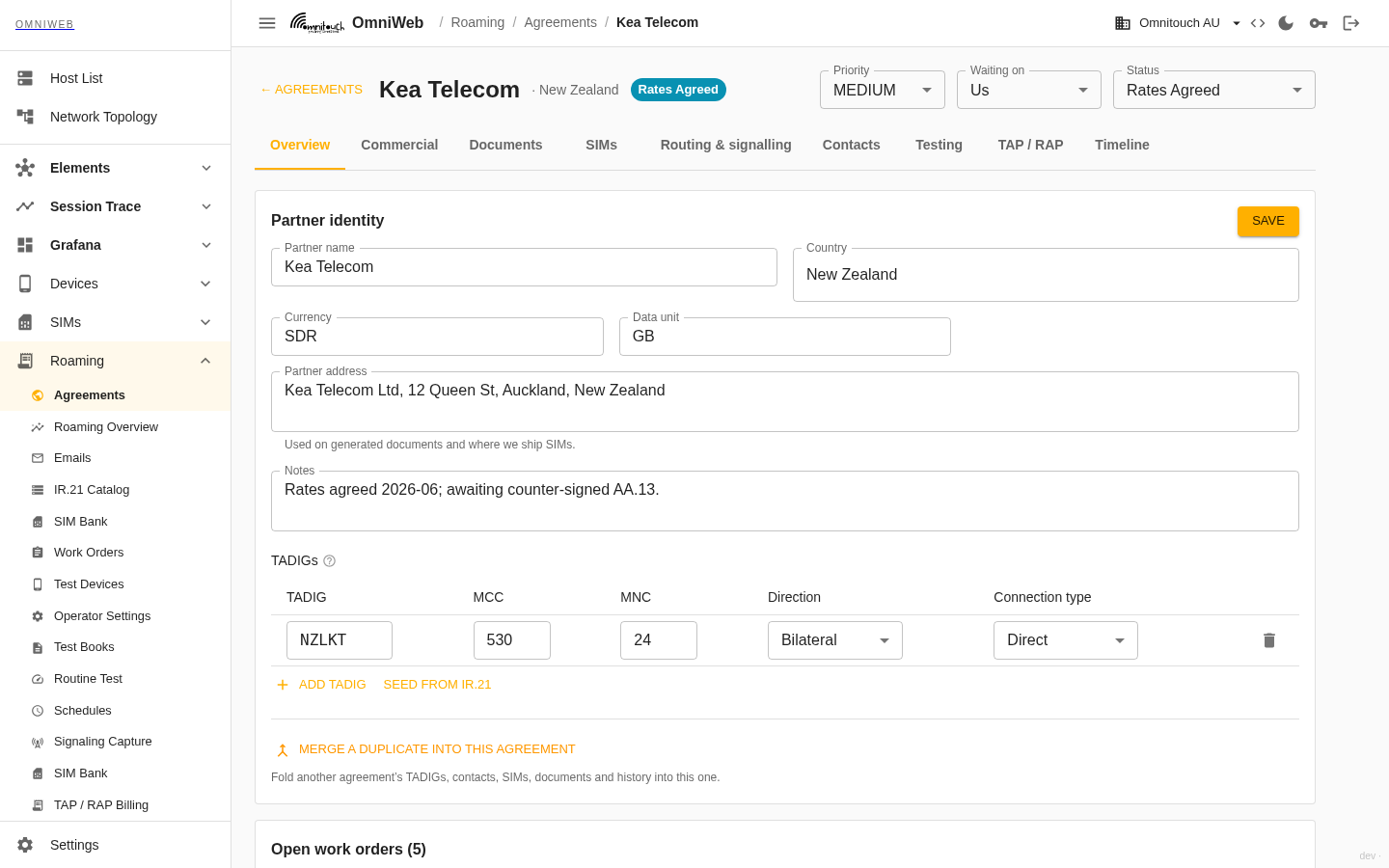1389x868 pixels.
Task: Open Network Topology sidebar icon
Action: point(25,117)
